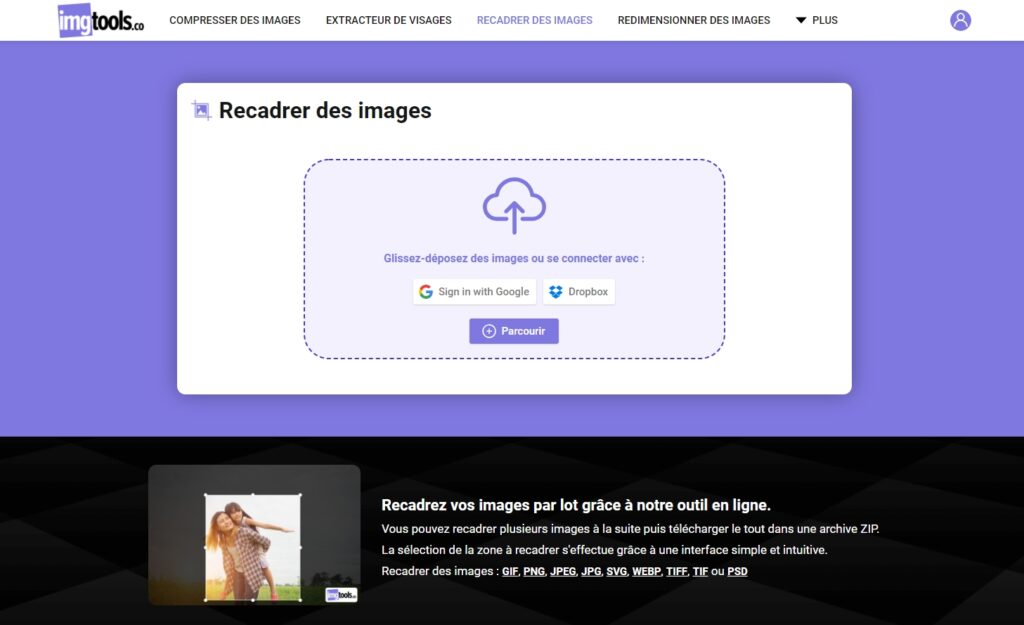
Task: Switch to COMPRESSER DES IMAGES
Action: [235, 19]
